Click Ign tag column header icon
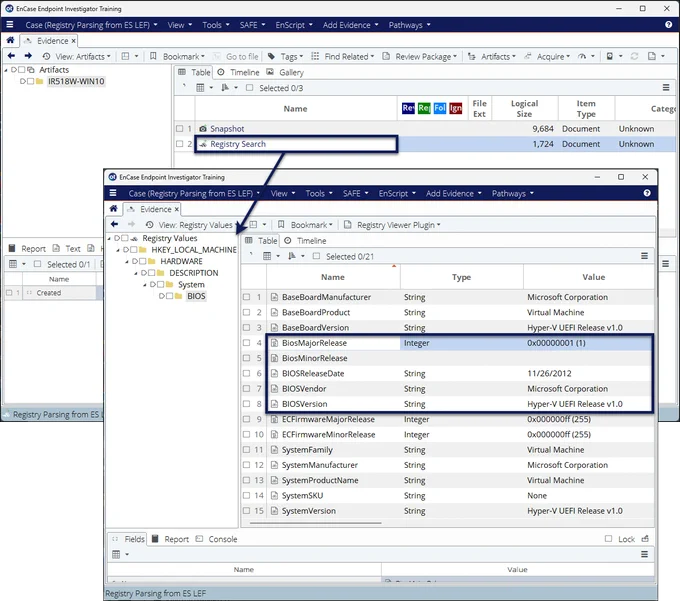The width and height of the screenshot is (680, 601). 455,108
